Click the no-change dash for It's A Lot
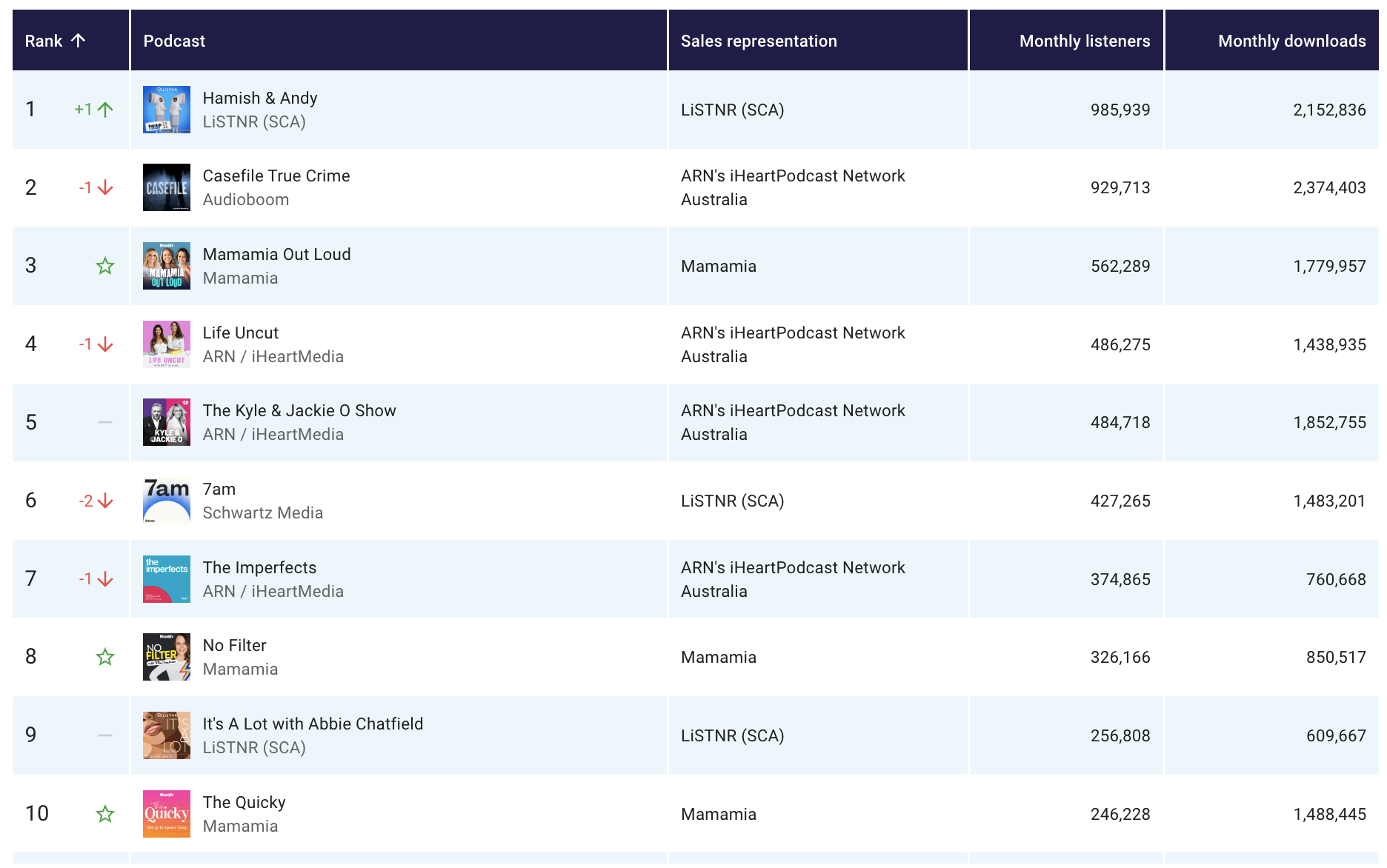1387x868 pixels. (x=105, y=735)
